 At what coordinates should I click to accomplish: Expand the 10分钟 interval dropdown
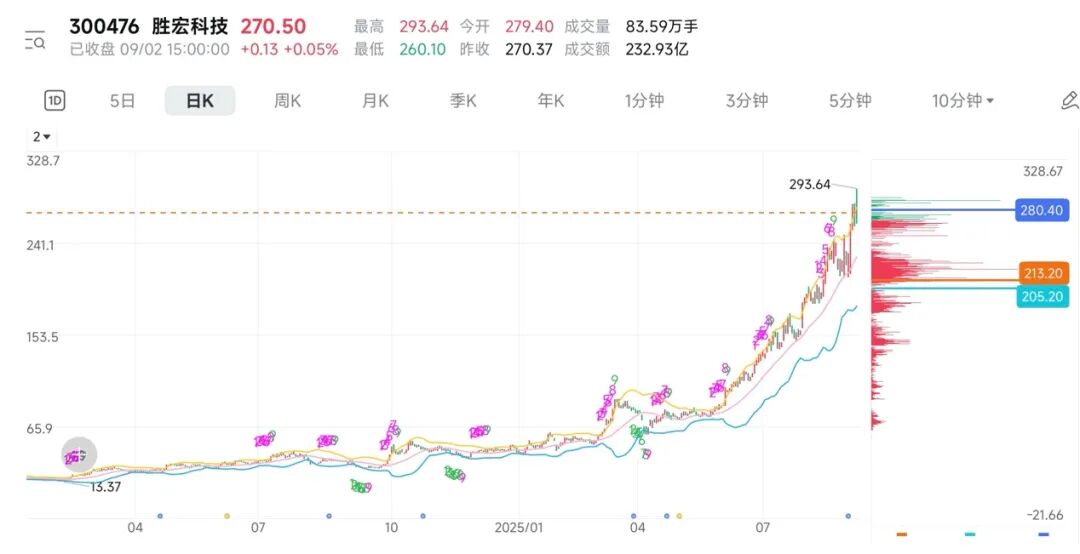coord(963,100)
